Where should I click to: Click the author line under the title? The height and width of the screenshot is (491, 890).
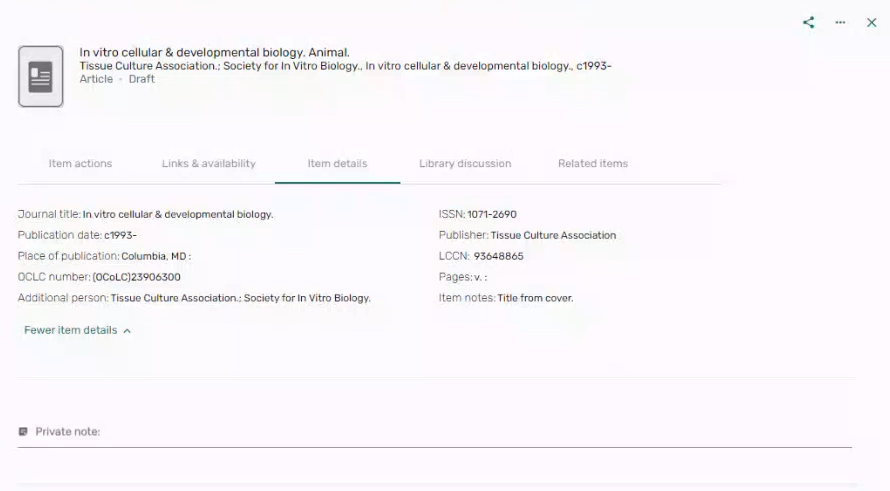[345, 66]
